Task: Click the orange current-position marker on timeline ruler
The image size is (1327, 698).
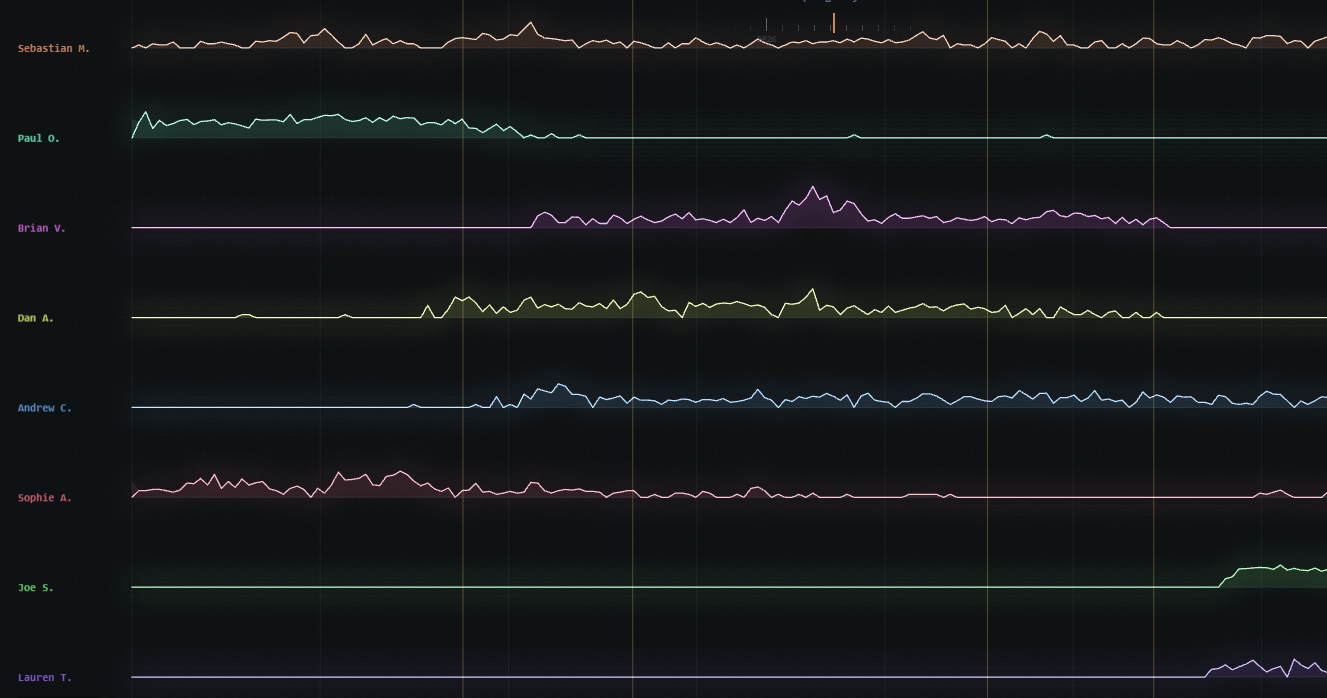Action: pos(833,22)
